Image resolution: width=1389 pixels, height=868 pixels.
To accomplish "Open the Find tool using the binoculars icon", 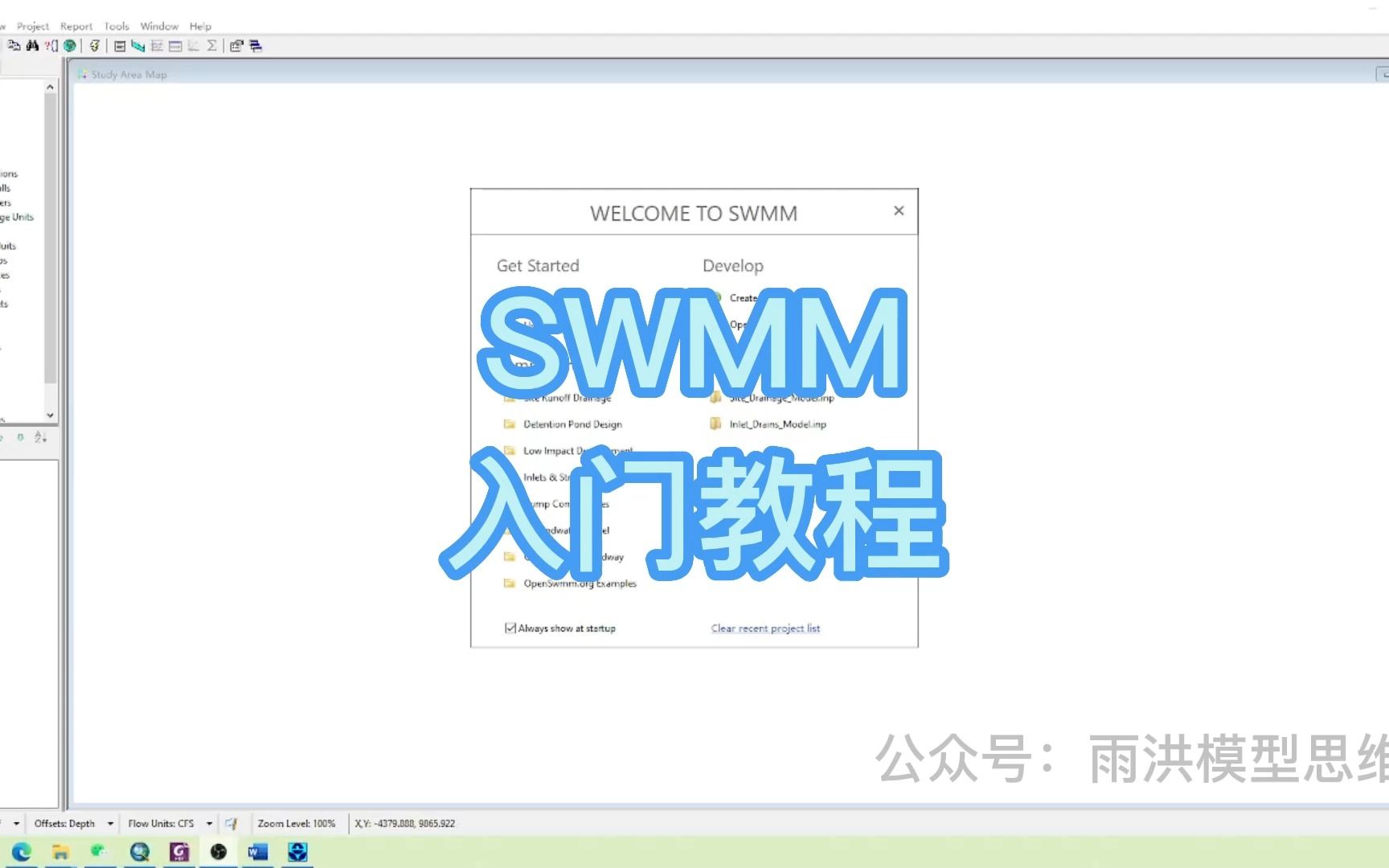I will [32, 46].
